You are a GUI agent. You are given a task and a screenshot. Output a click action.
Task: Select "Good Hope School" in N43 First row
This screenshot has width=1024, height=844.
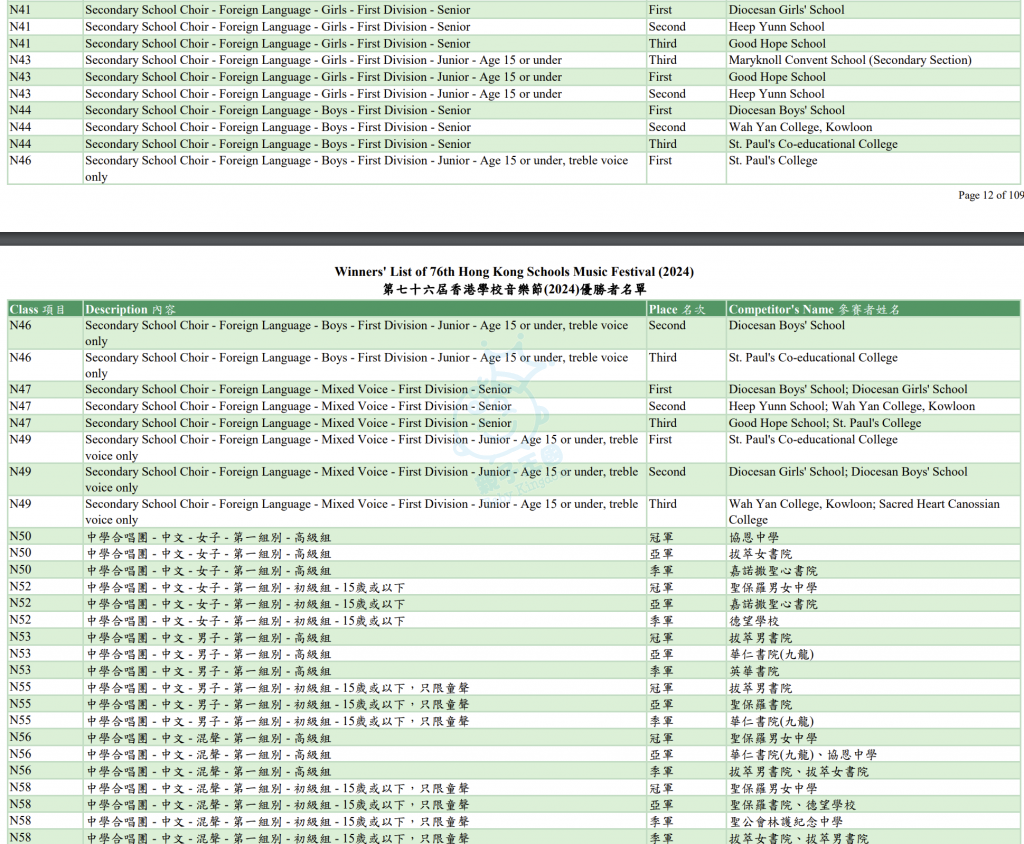777,77
